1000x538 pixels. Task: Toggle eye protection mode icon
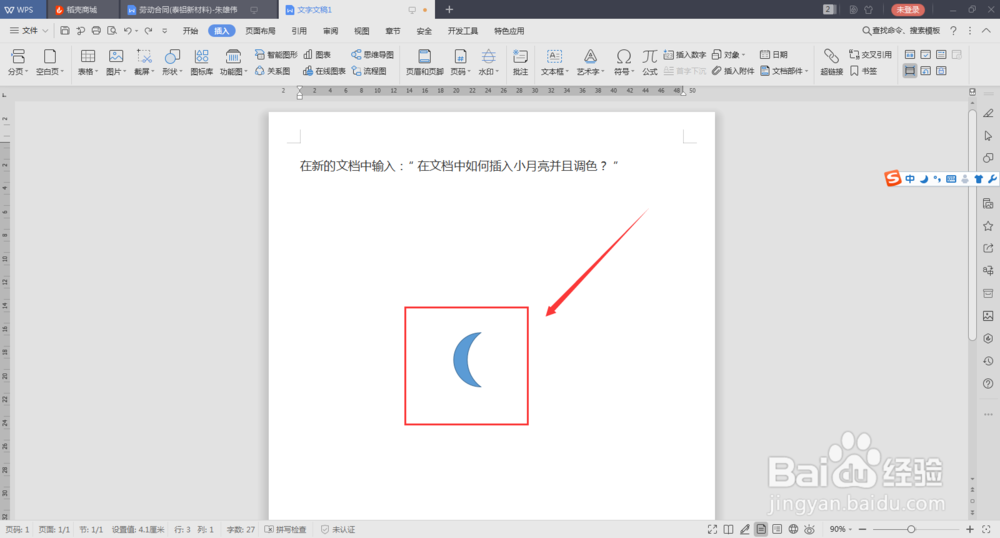[809, 529]
